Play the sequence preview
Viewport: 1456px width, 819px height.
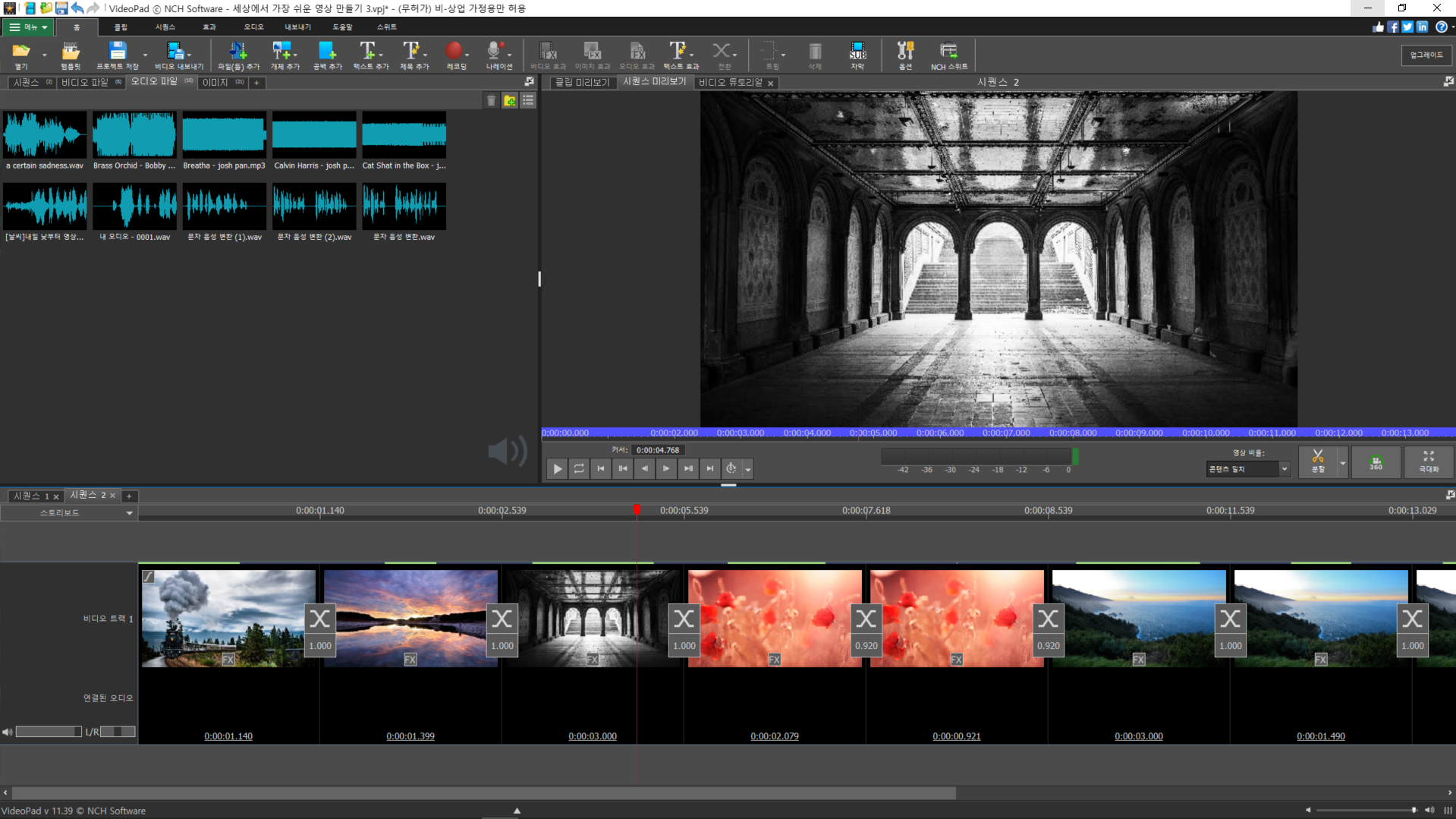557,468
